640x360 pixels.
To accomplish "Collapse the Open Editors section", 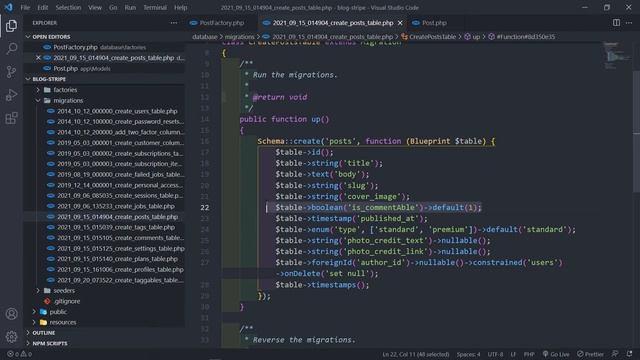I will click(x=51, y=37).
